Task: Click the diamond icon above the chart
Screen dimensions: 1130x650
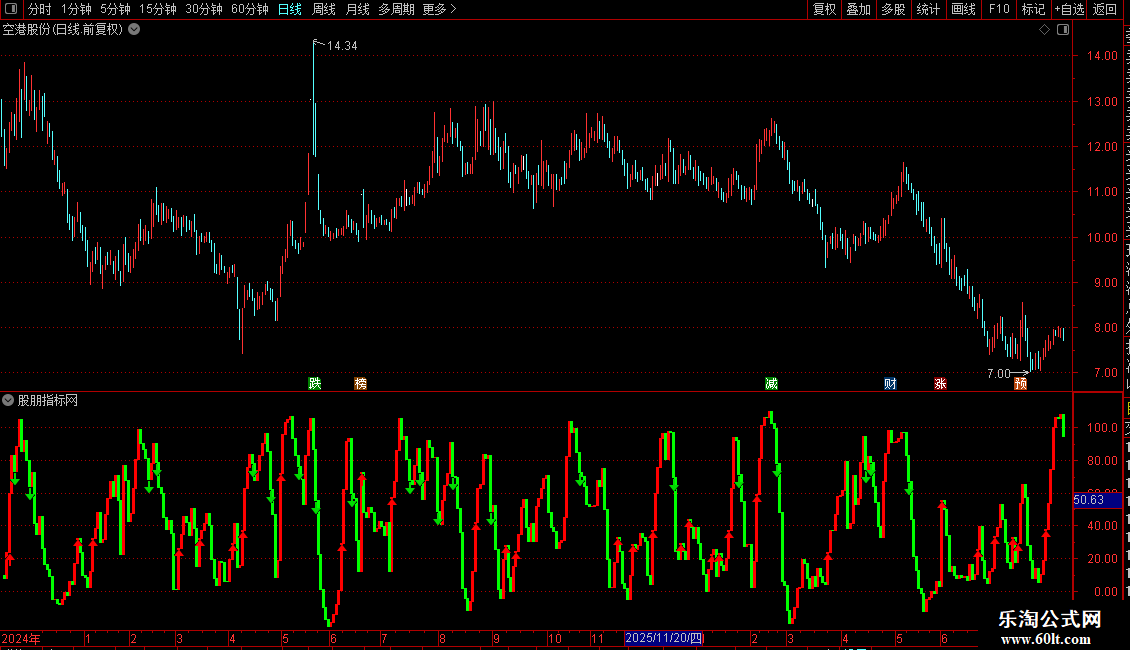Action: (x=1044, y=30)
